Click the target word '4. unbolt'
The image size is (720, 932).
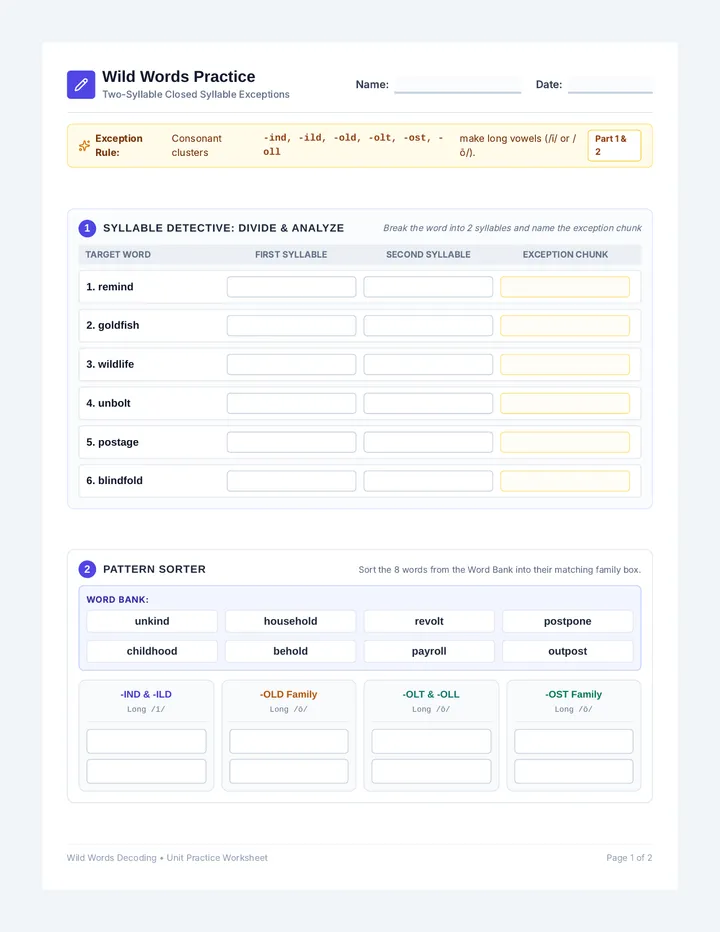pos(108,403)
